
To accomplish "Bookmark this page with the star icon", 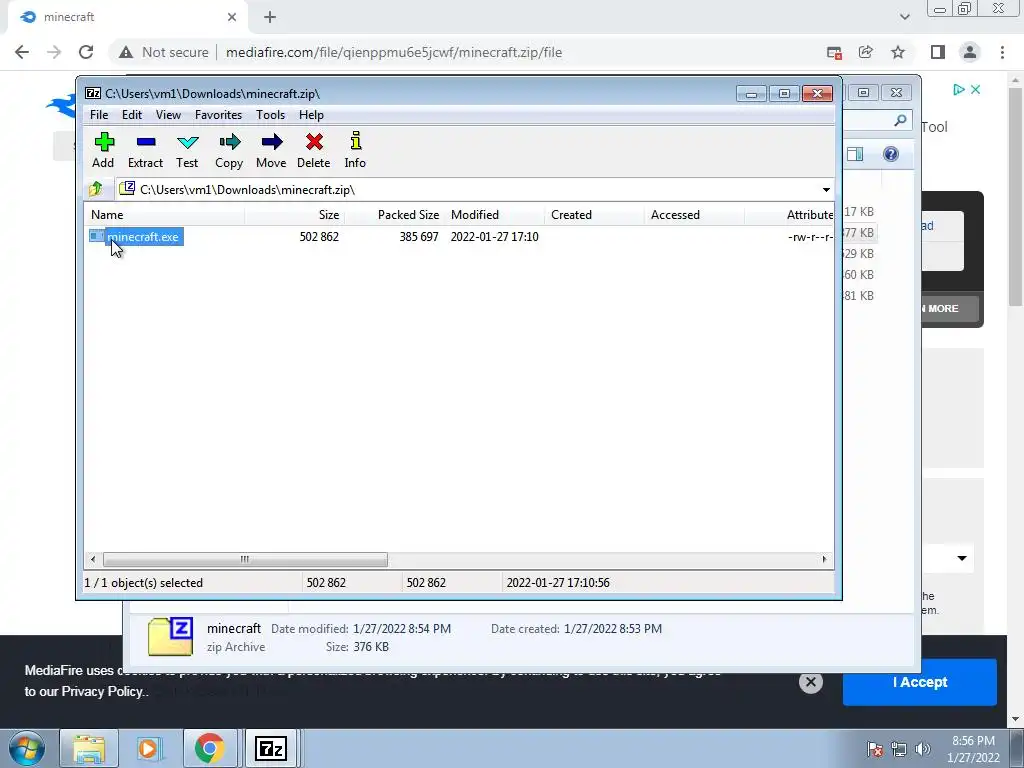I will click(898, 52).
